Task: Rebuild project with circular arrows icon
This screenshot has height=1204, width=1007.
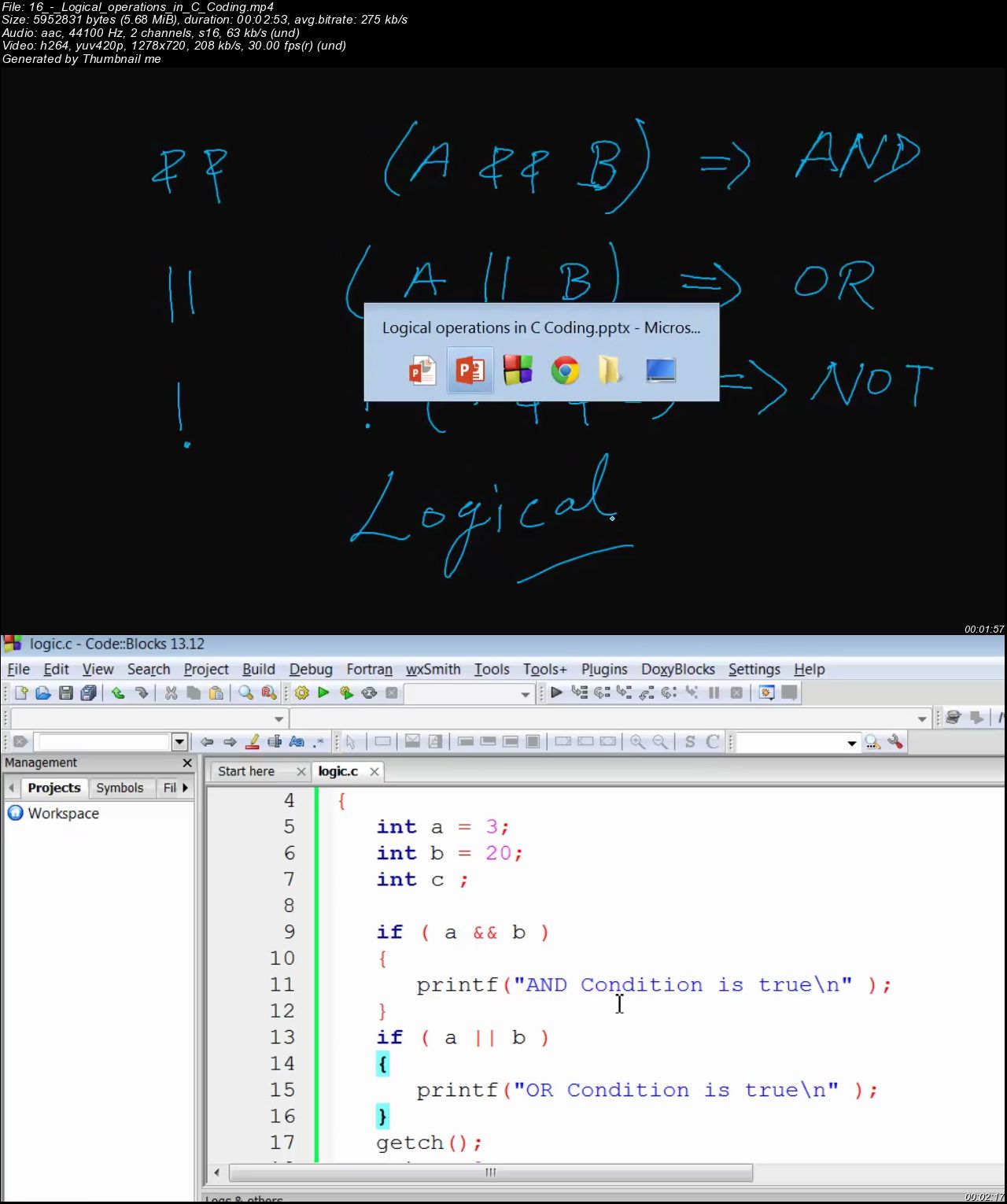Action: pos(369,693)
